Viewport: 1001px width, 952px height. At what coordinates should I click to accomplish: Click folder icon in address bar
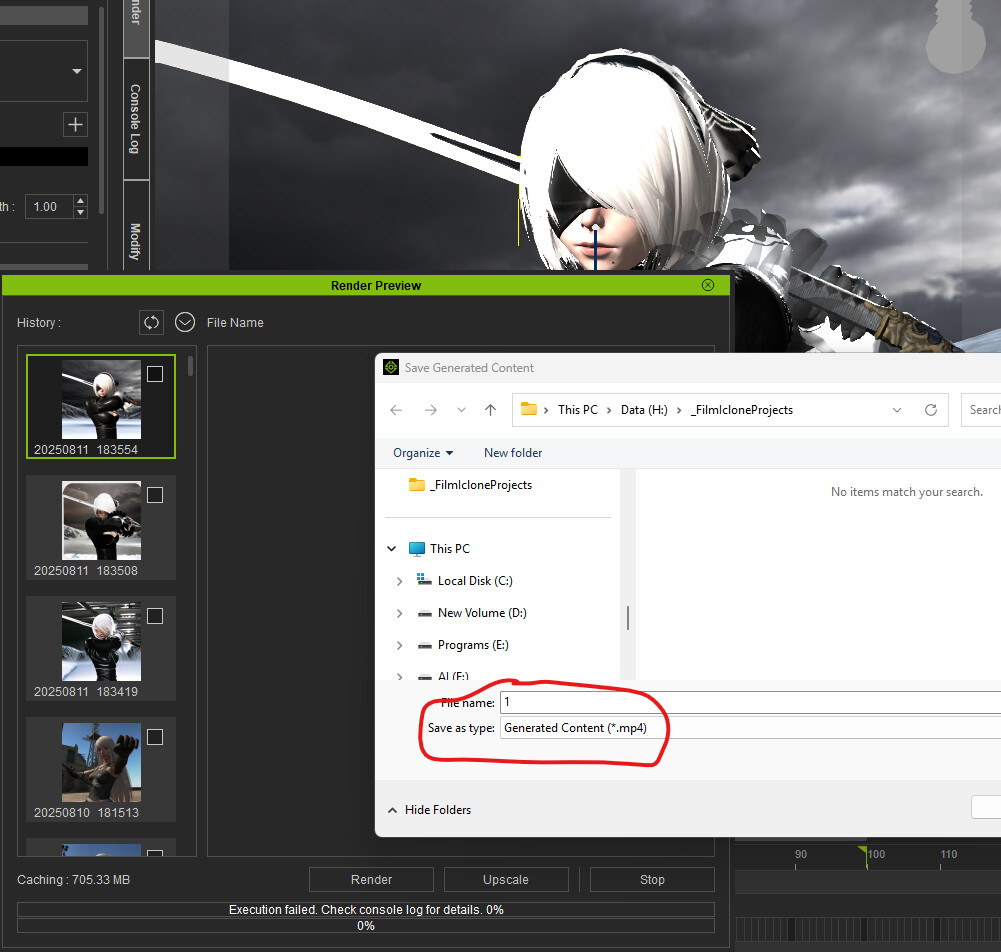[x=529, y=409]
